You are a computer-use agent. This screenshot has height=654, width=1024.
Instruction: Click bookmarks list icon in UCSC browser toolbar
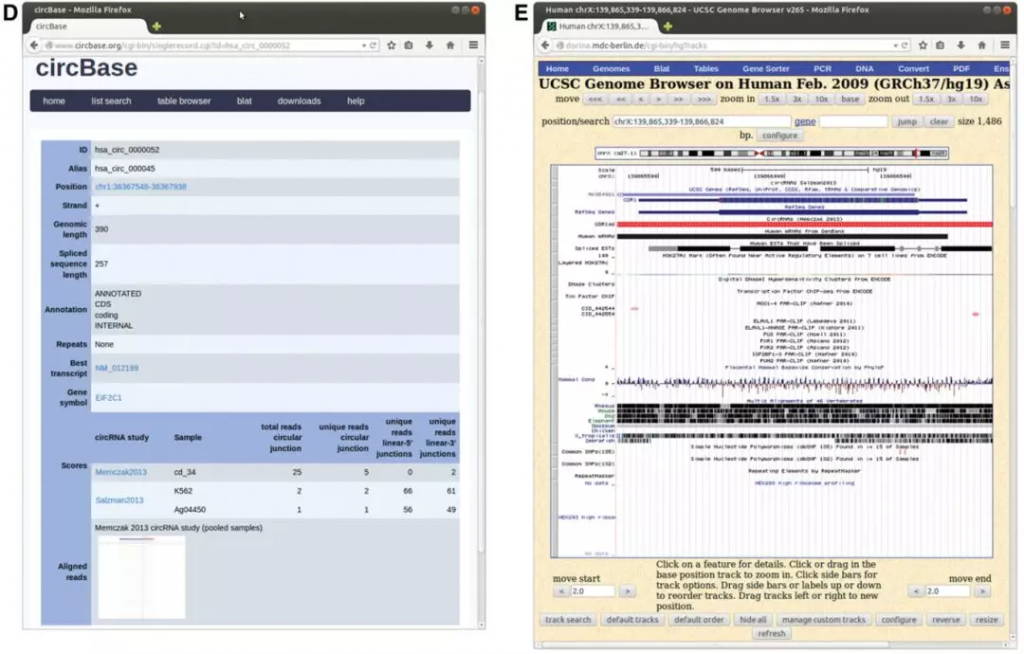tap(940, 45)
